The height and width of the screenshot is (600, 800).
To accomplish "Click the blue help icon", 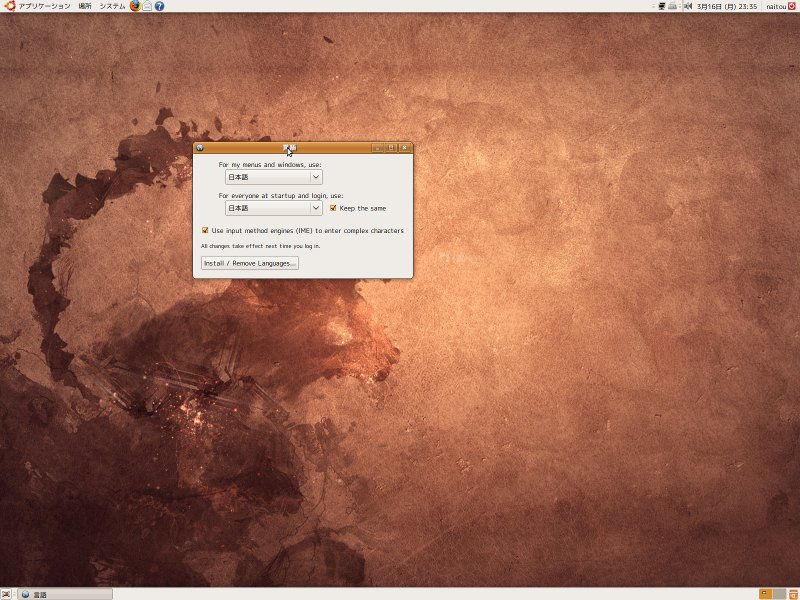I will click(159, 6).
